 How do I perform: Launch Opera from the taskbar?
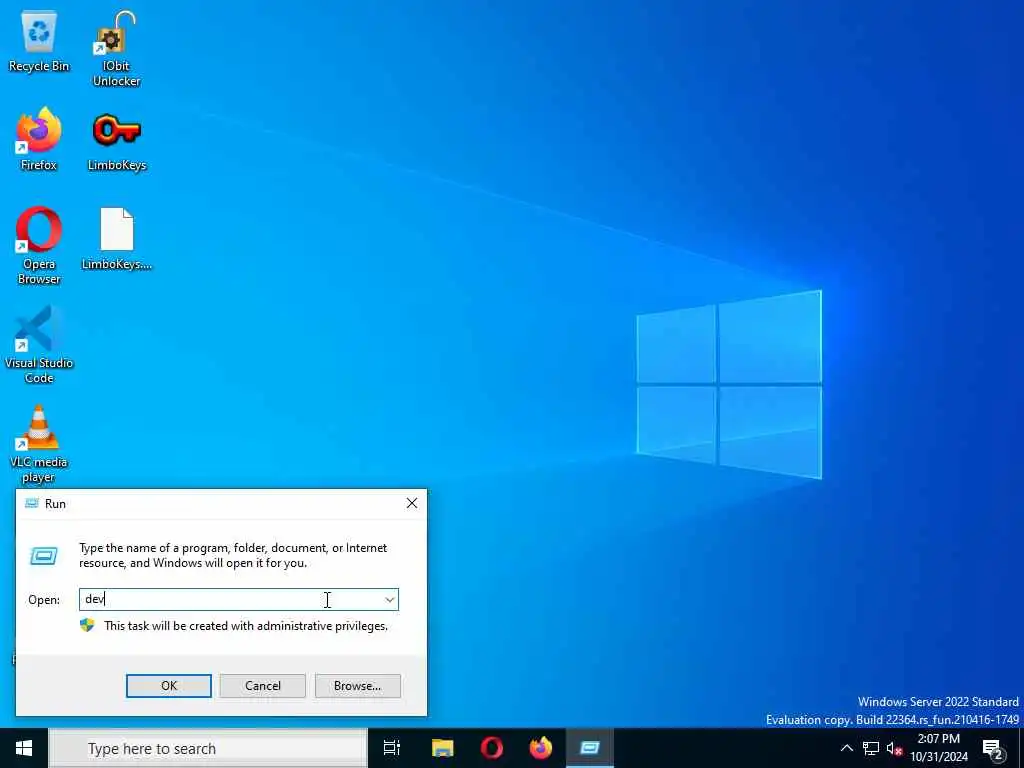tap(492, 748)
